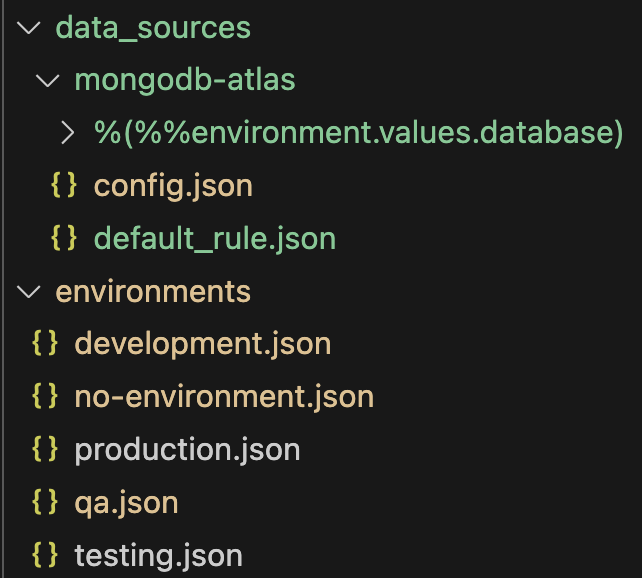The image size is (642, 578).
Task: Open the no-environment.json file
Action: [x=224, y=397]
